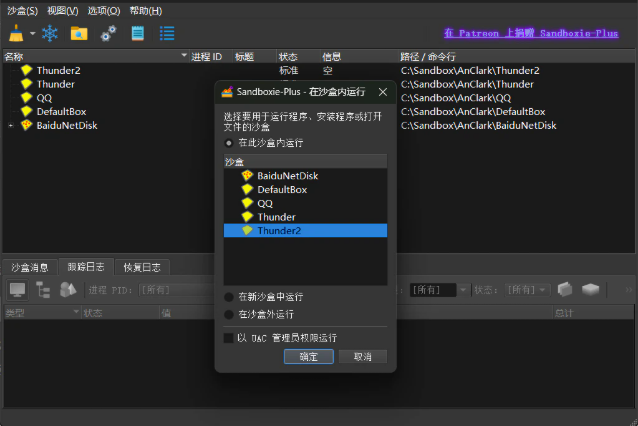Switch to the 恢复日志 tab

coord(142,267)
